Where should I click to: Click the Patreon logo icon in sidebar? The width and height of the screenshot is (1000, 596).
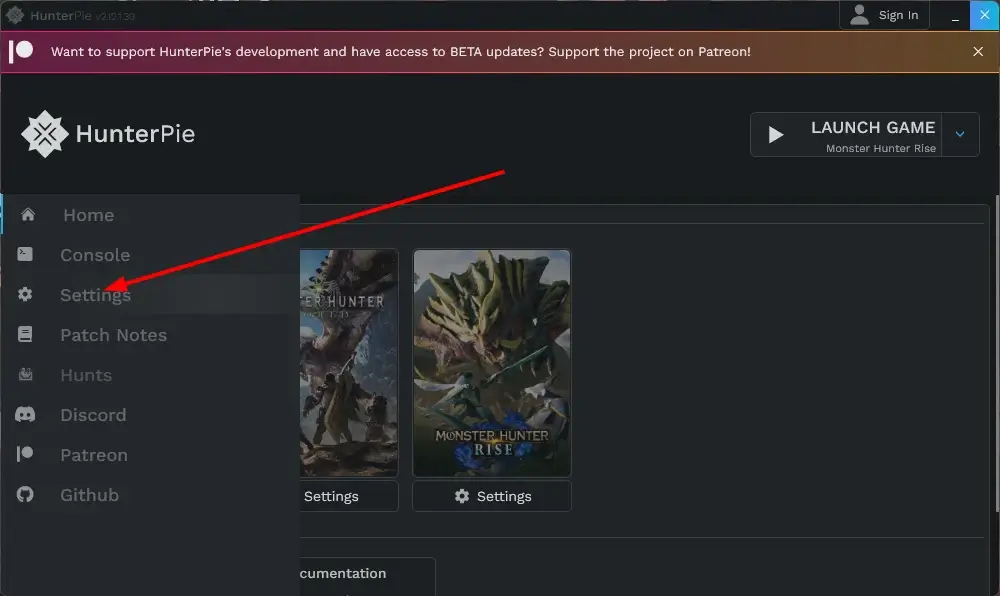coord(25,454)
